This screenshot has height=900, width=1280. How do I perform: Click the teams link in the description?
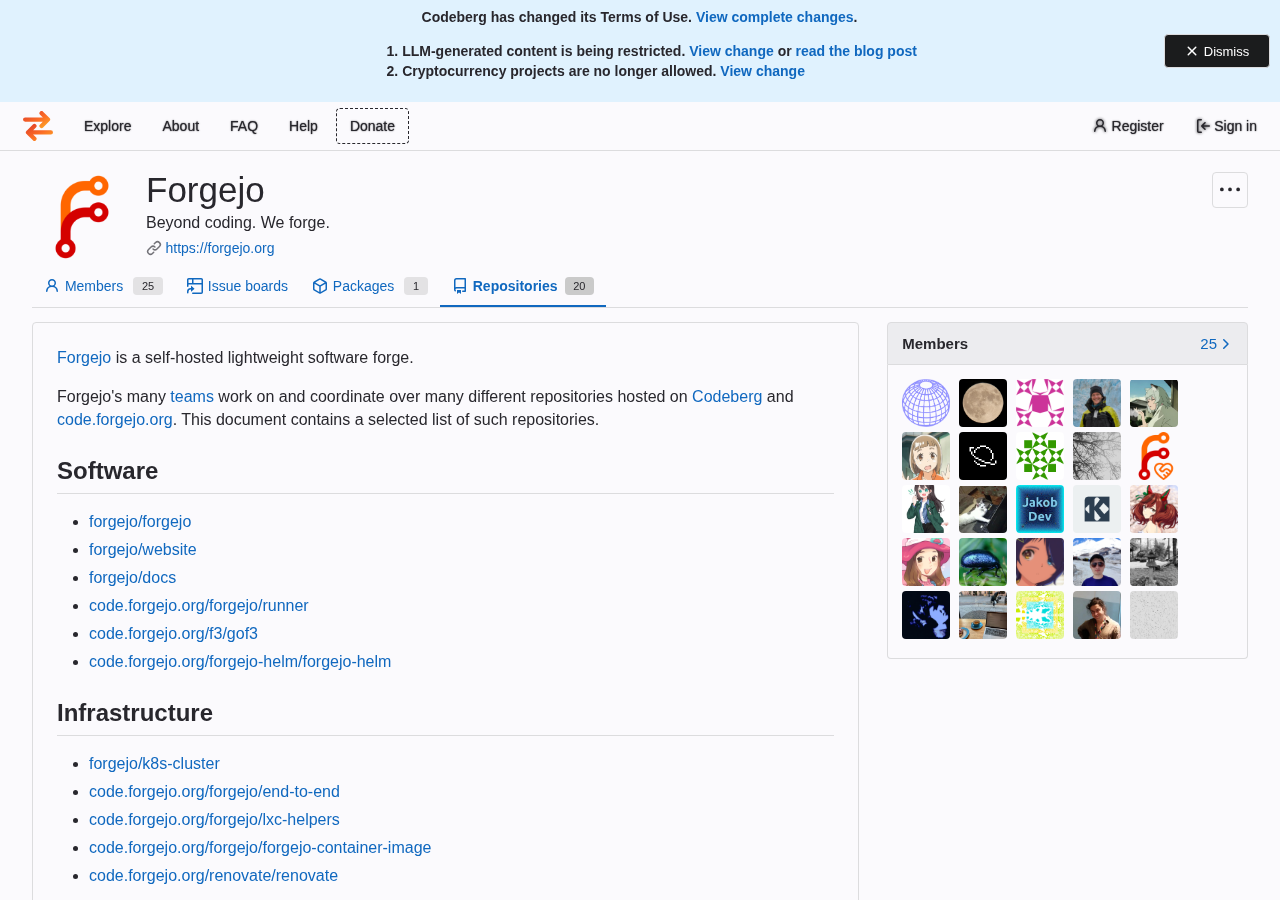pos(192,397)
